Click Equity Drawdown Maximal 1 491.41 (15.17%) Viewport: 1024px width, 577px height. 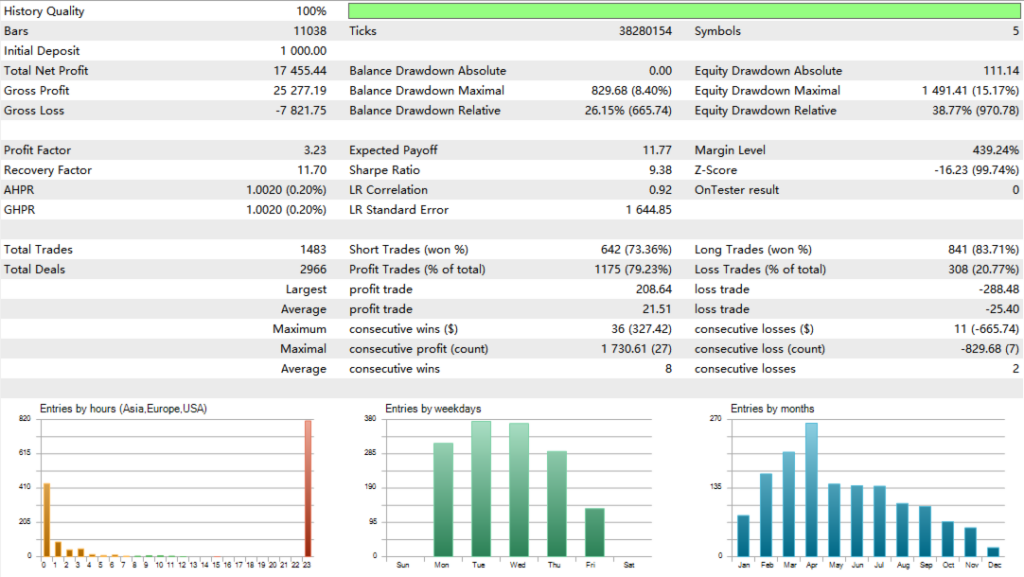point(970,91)
